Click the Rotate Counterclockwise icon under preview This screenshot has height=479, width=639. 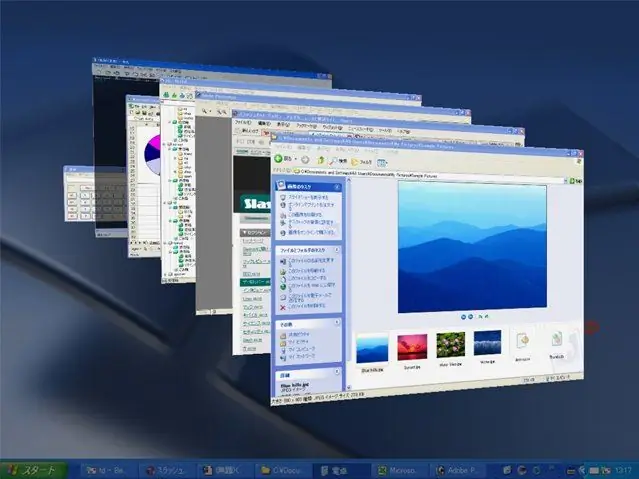(487, 316)
